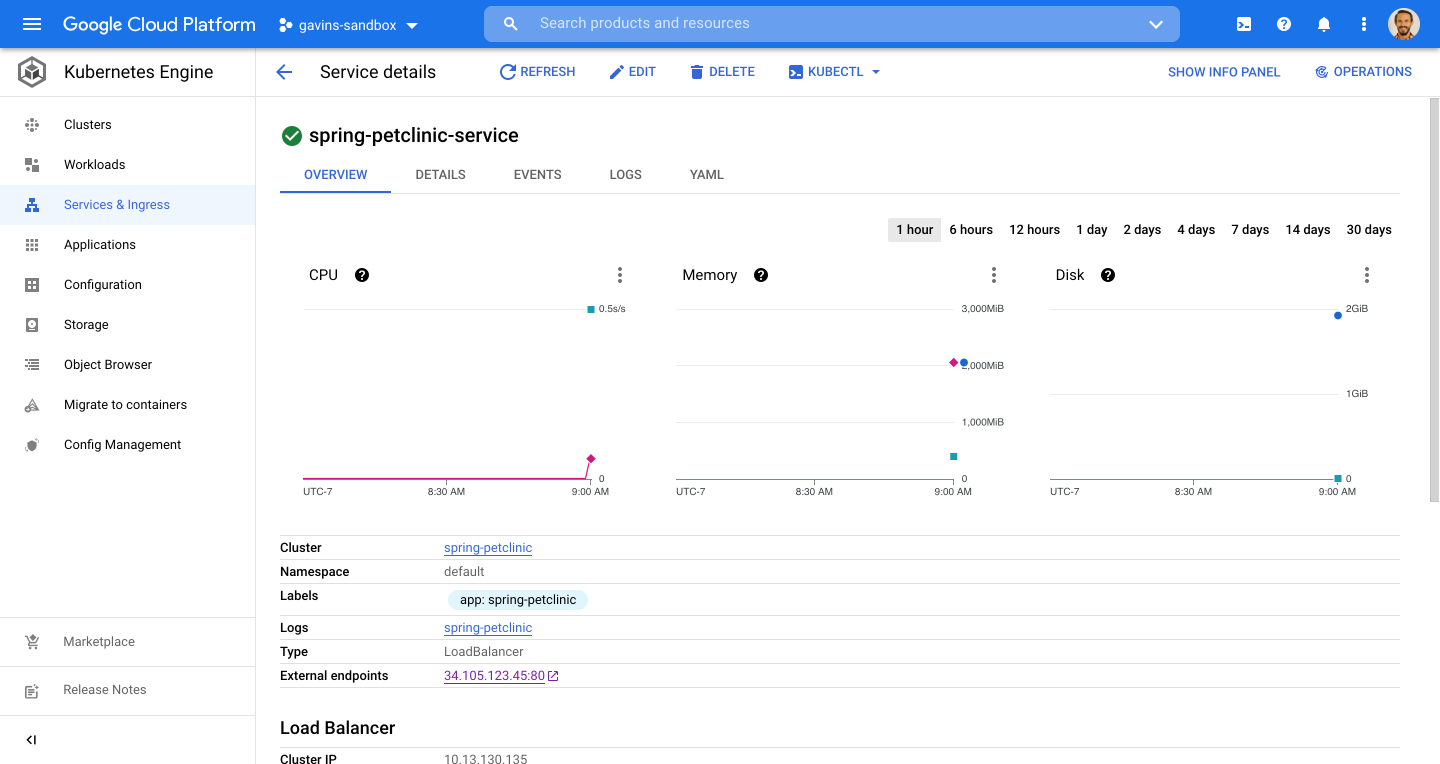1440x764 pixels.
Task: Open external endpoint 34.105.123.45:80 link
Action: (494, 676)
